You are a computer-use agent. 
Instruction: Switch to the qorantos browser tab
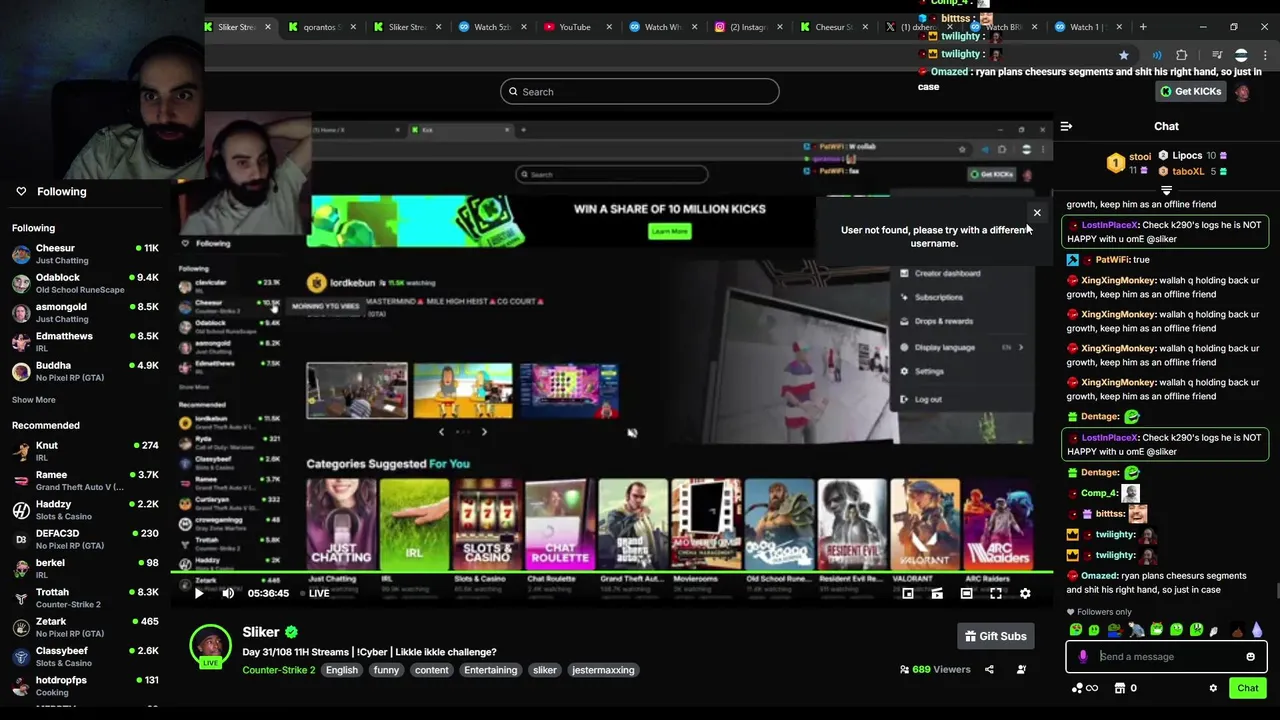click(x=320, y=27)
